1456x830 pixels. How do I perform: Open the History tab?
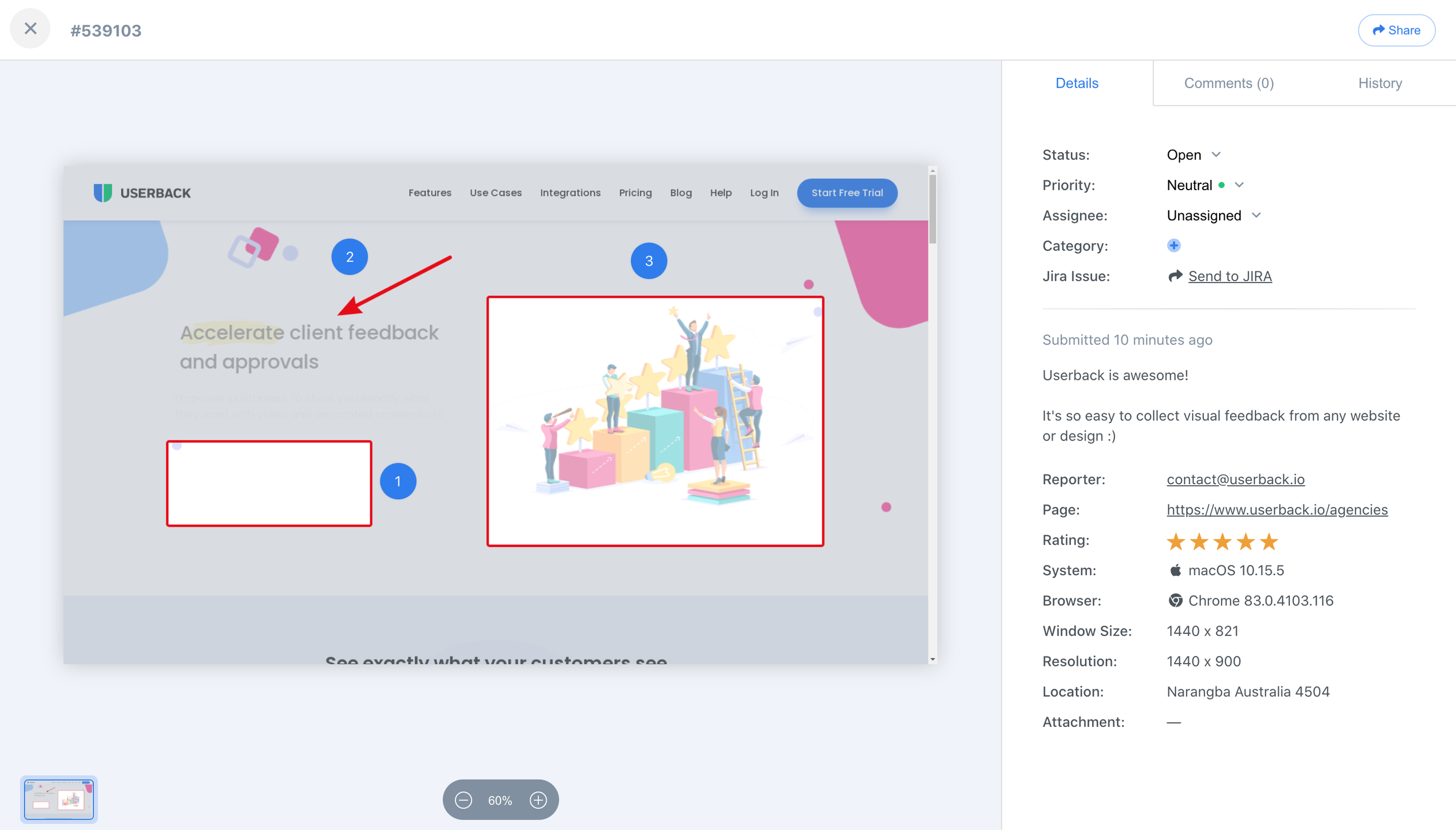[x=1380, y=83]
